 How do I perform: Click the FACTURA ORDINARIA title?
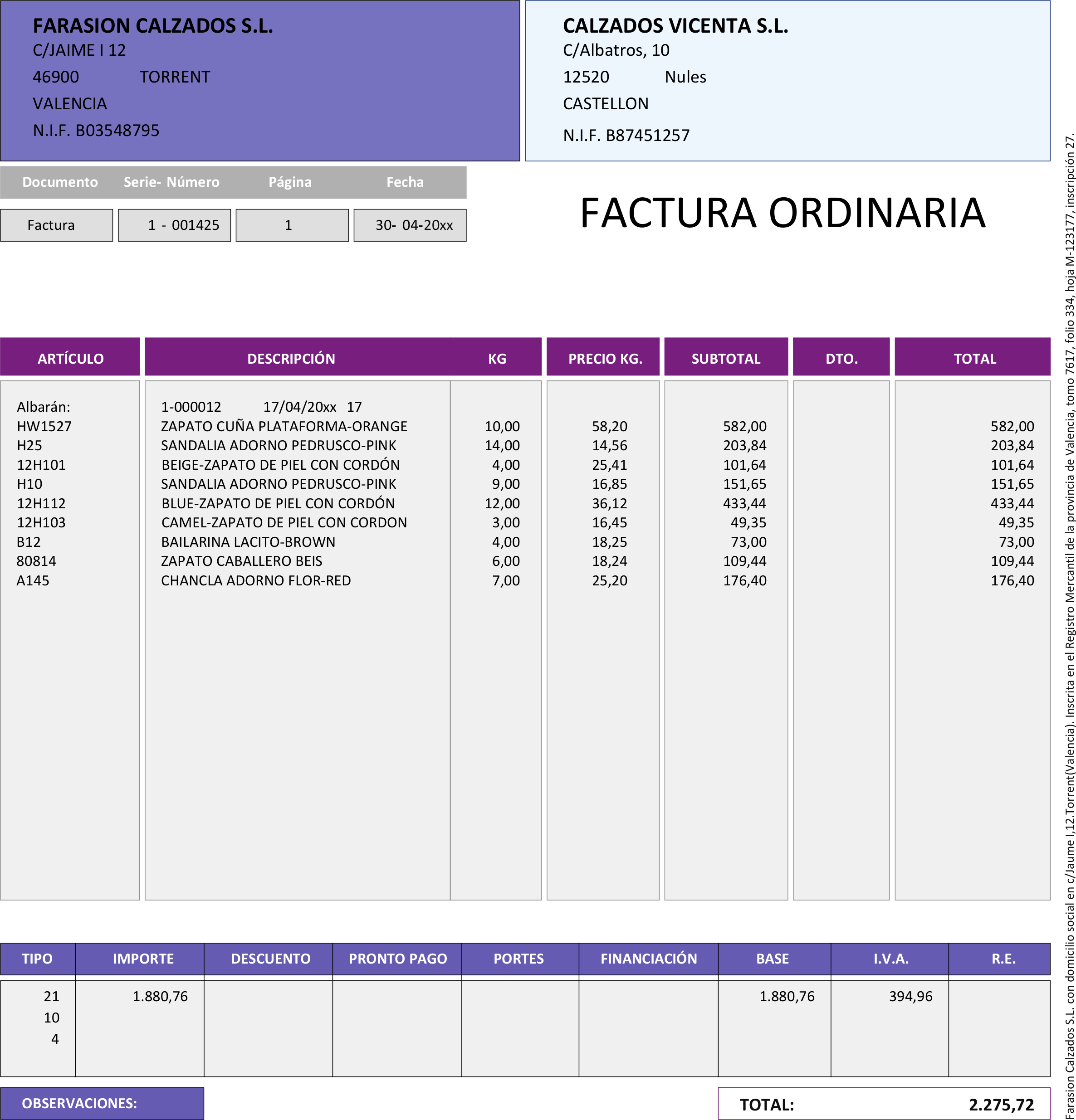[782, 213]
